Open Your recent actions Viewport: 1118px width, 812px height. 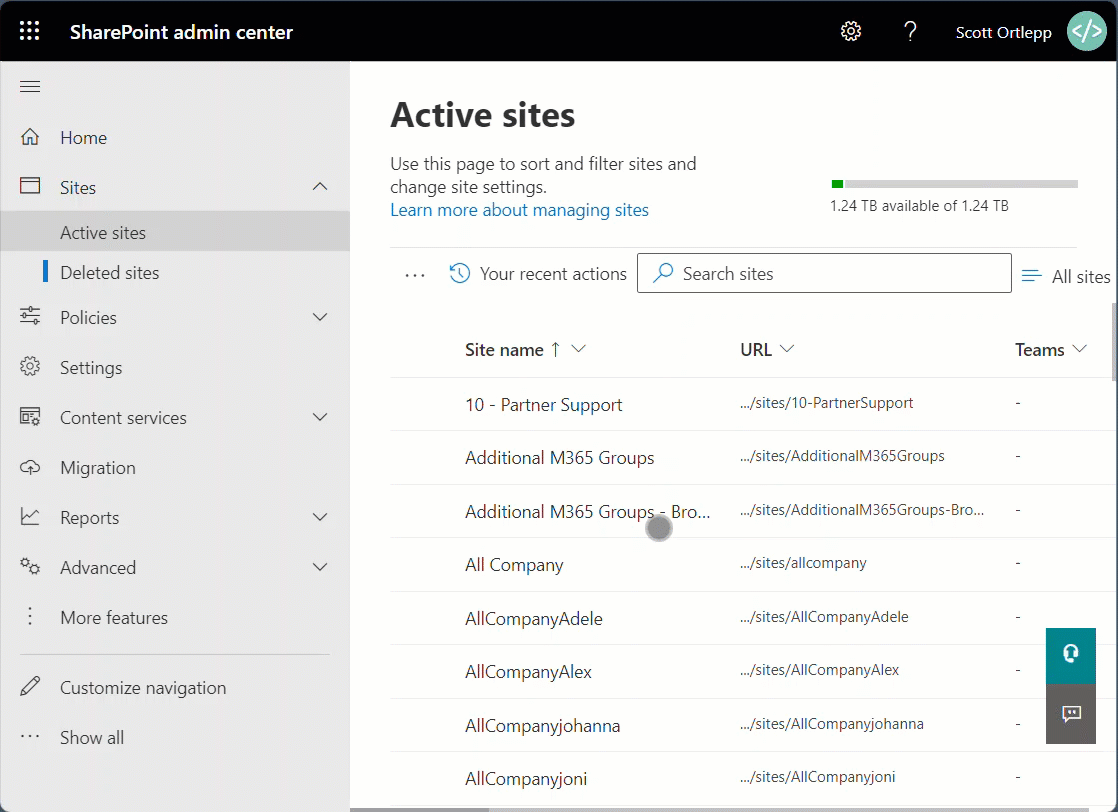(538, 274)
